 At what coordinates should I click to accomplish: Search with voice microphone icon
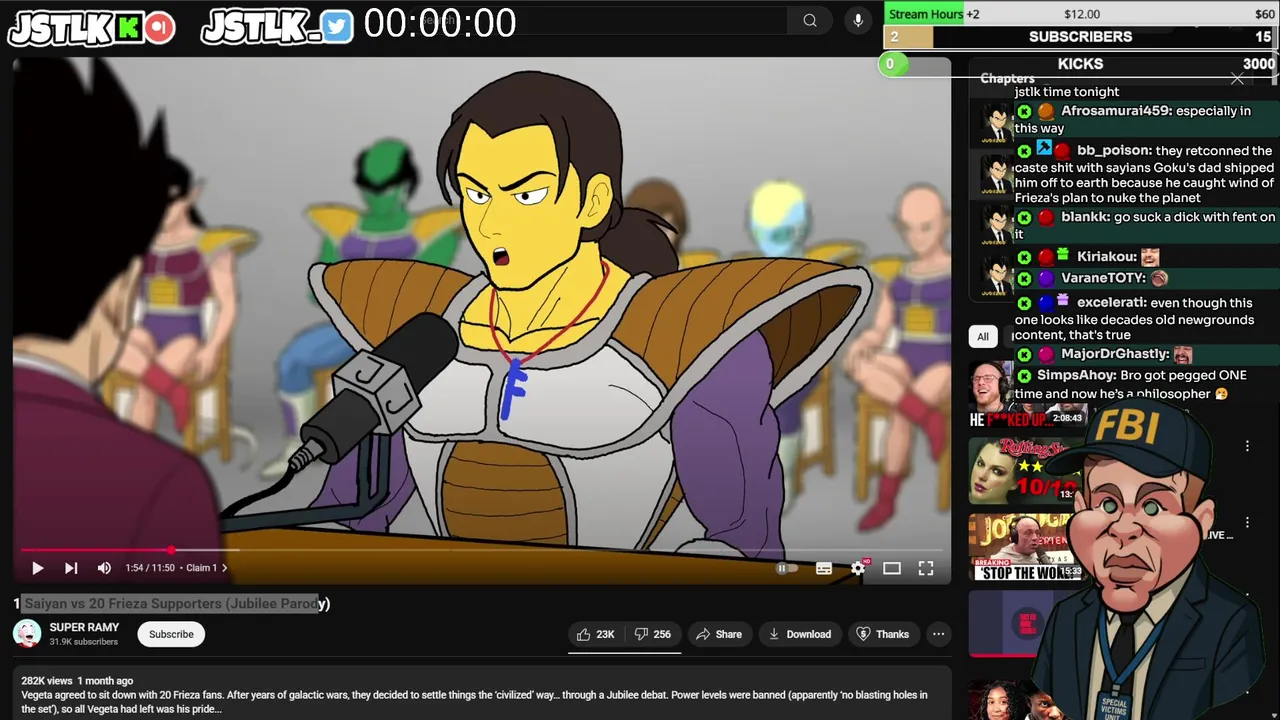[x=857, y=20]
